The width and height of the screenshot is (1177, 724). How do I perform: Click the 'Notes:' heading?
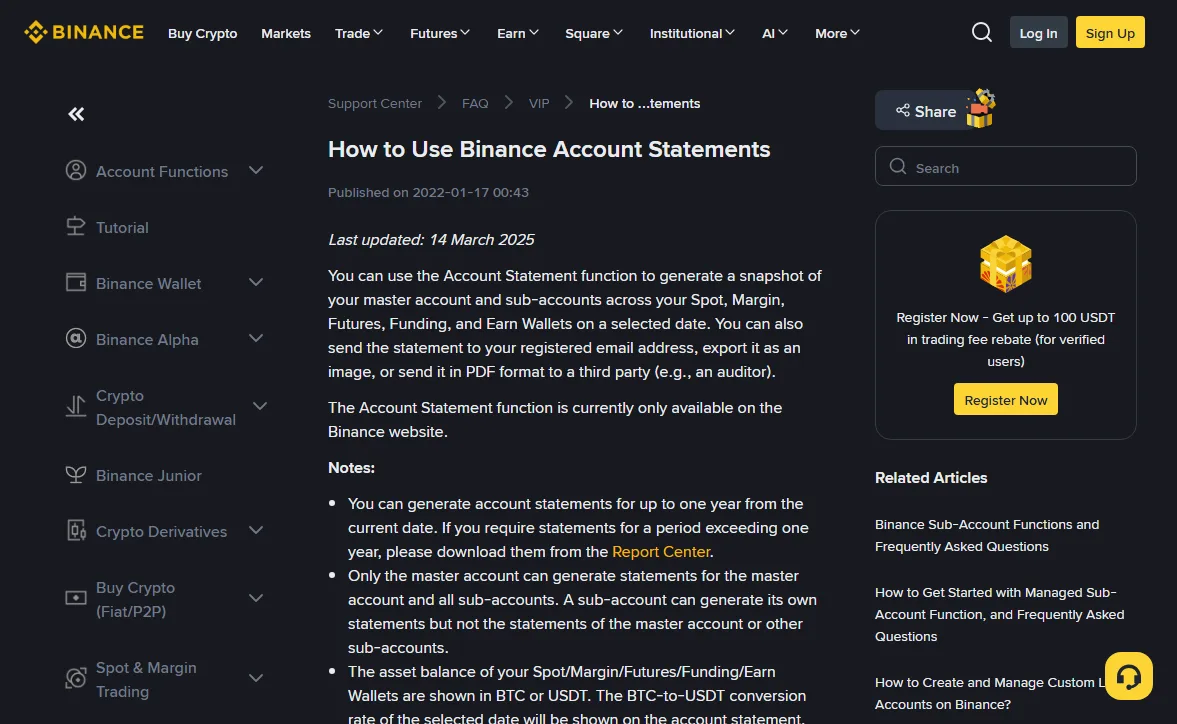coord(351,467)
